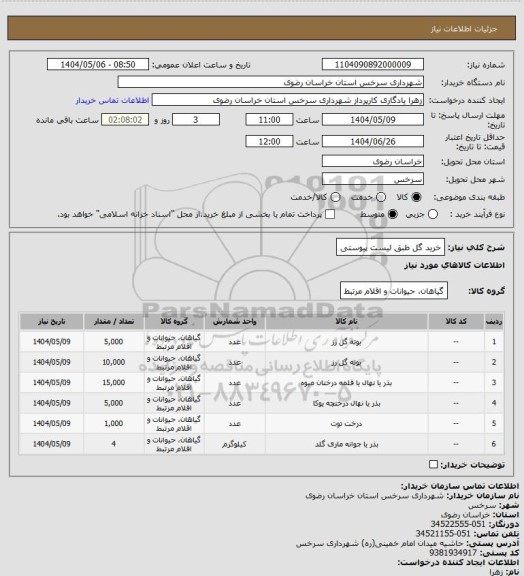The image size is (524, 576).
Task: Open the buyer contact information link
Action: tap(112, 100)
